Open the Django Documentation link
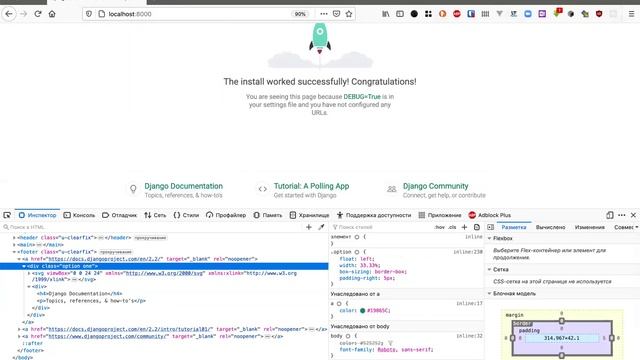This screenshot has width=640, height=360. [x=184, y=186]
